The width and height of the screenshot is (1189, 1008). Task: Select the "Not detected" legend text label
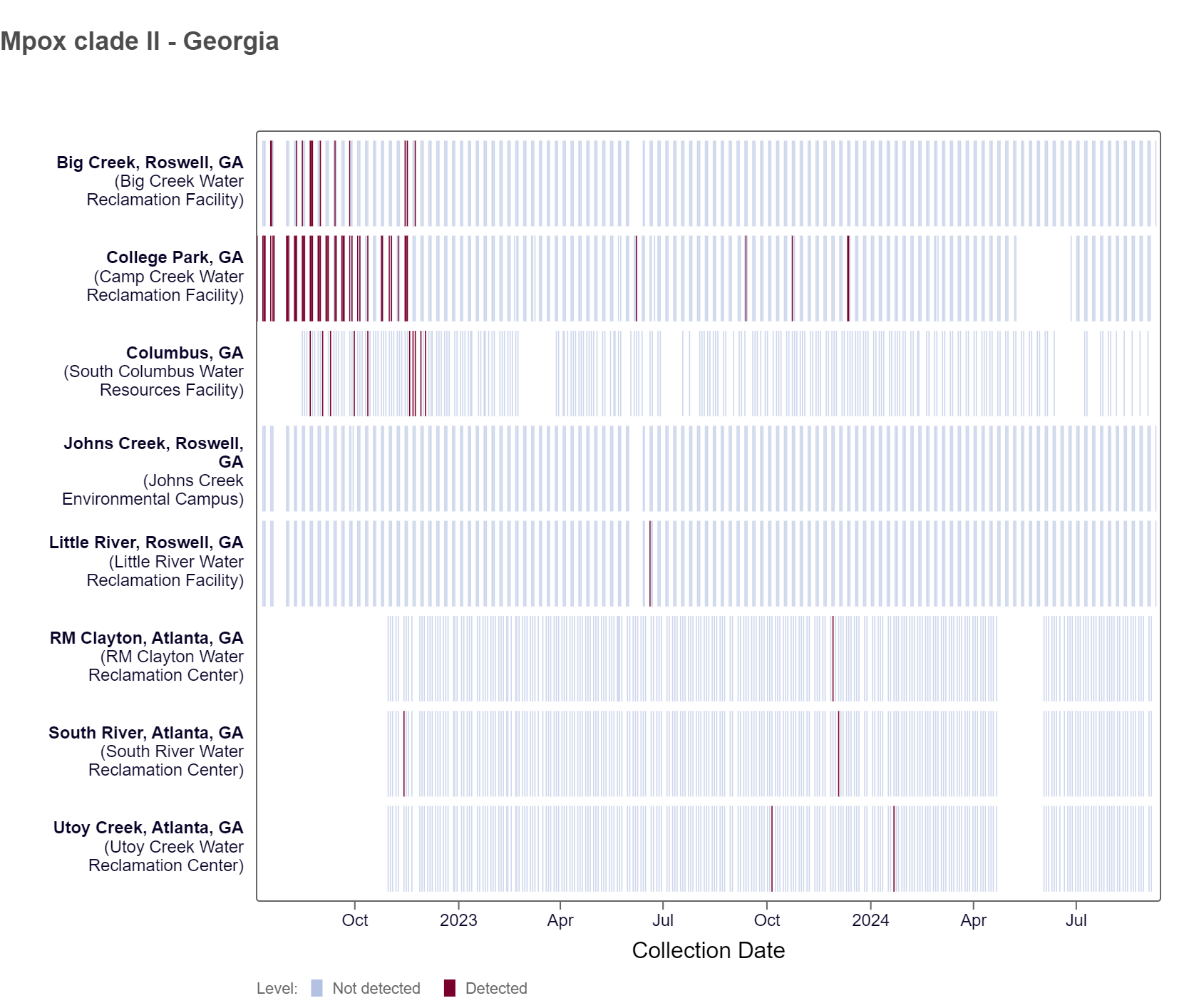[376, 988]
